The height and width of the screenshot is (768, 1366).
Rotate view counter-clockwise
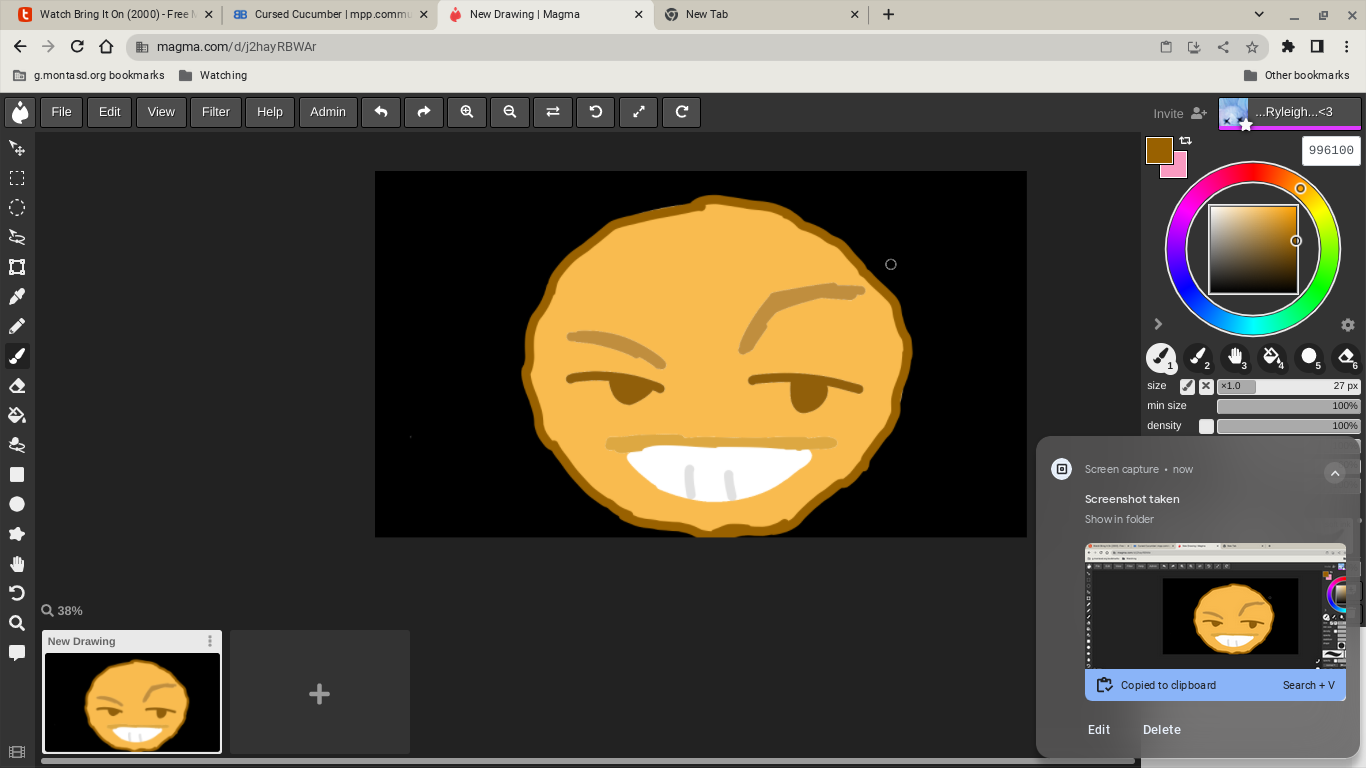596,112
